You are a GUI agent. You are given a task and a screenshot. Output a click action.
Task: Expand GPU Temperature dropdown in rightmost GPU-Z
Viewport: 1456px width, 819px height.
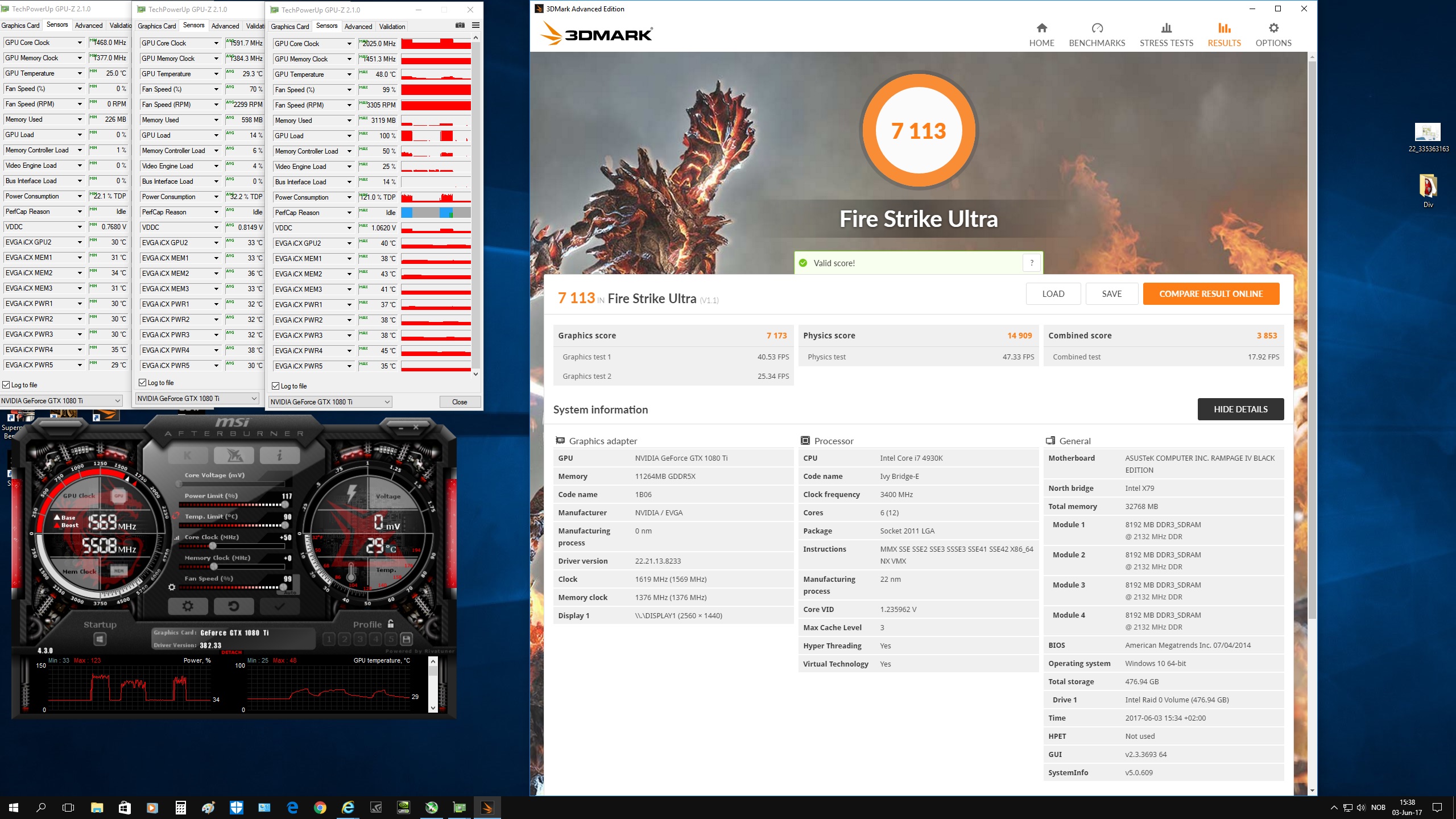tap(350, 75)
